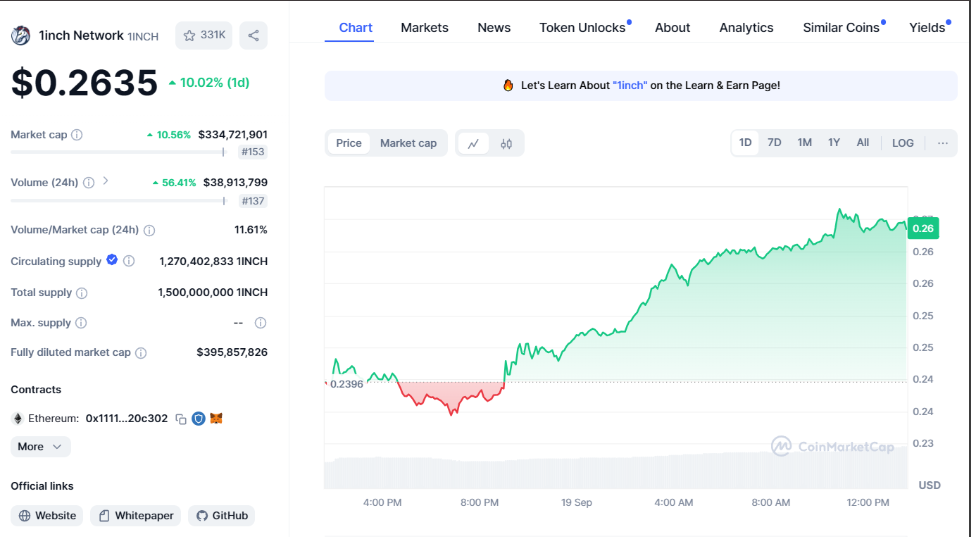Show Market cap info tooltip icon
Screen dimensions: 971x537
tap(77, 134)
